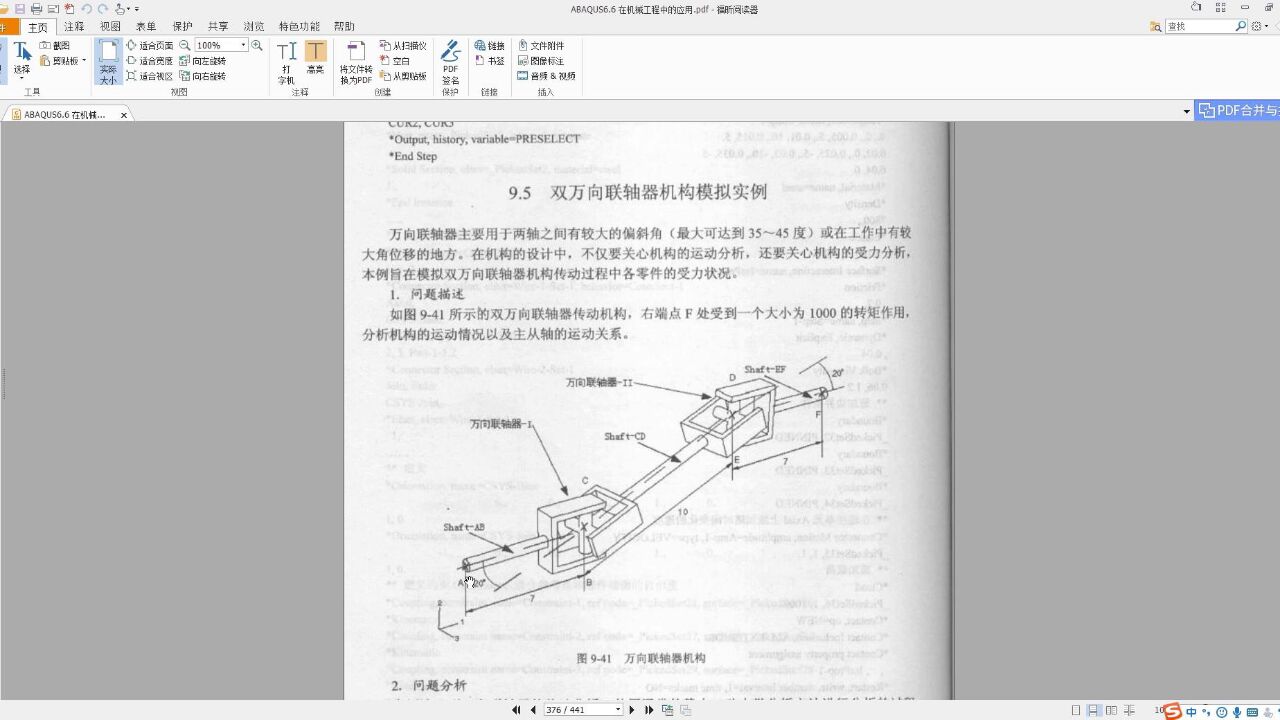Screen dimensions: 1280x720
Task: Open the zoom percentage dropdown
Action: pos(242,44)
